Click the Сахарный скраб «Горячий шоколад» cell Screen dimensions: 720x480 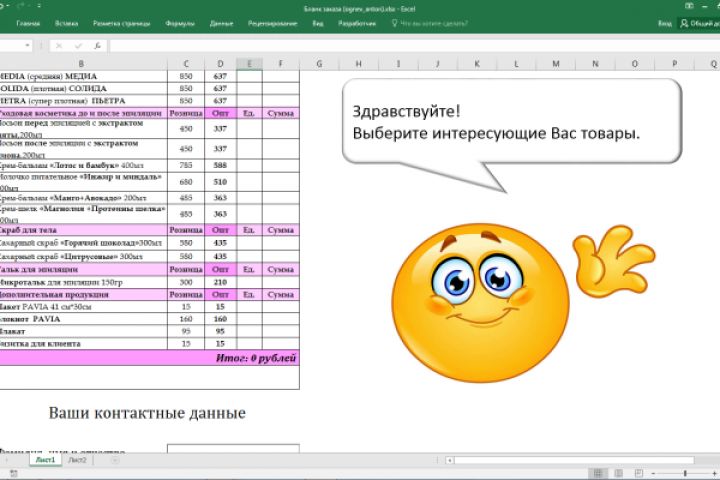pos(84,243)
